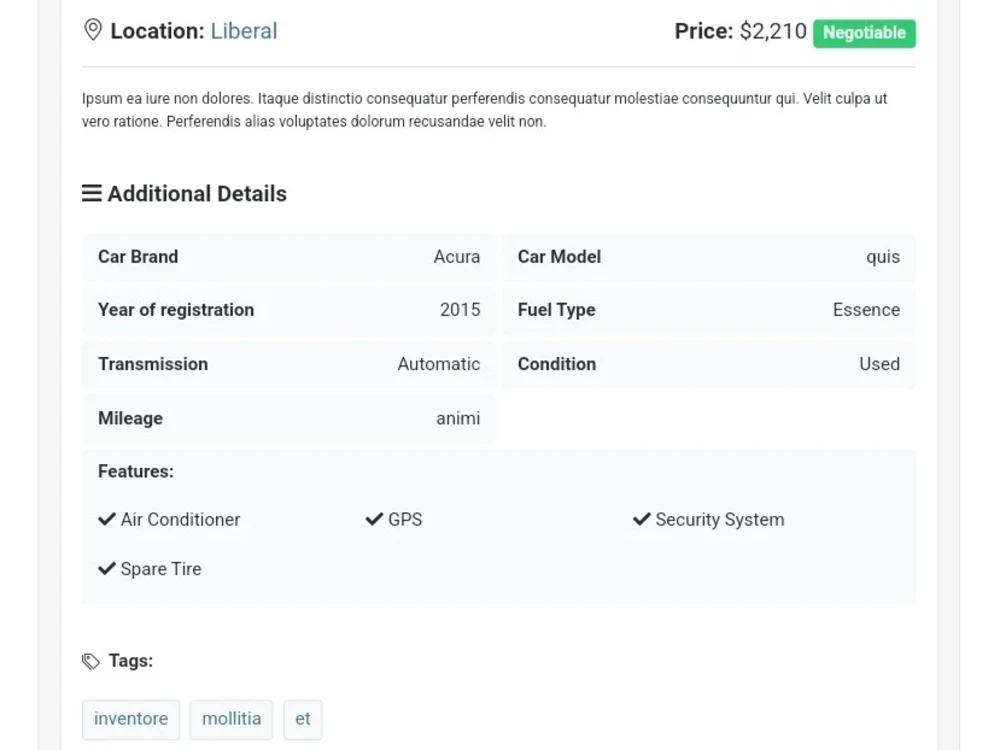Open the et tag
This screenshot has width=1000, height=750.
coord(303,719)
